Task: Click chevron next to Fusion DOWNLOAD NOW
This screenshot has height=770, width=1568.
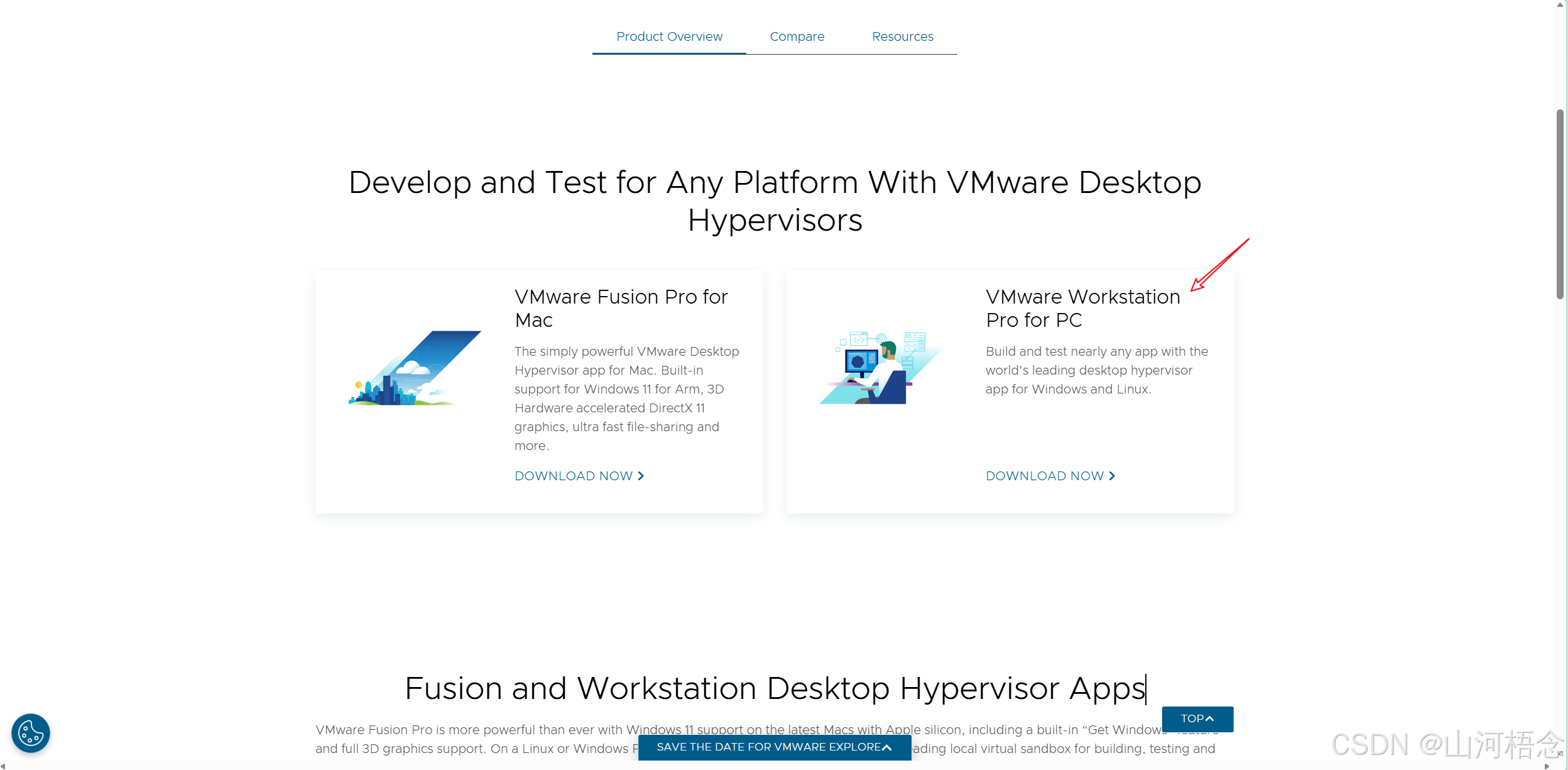Action: point(641,476)
